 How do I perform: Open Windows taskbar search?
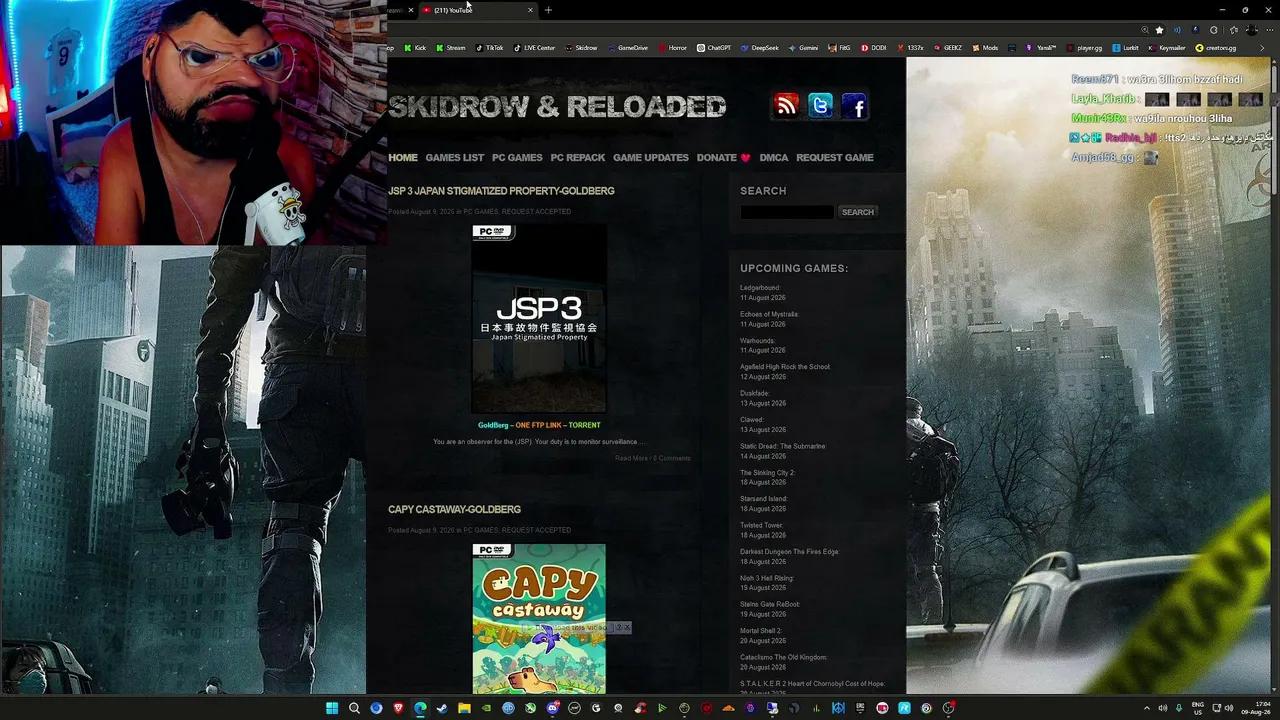click(x=354, y=708)
